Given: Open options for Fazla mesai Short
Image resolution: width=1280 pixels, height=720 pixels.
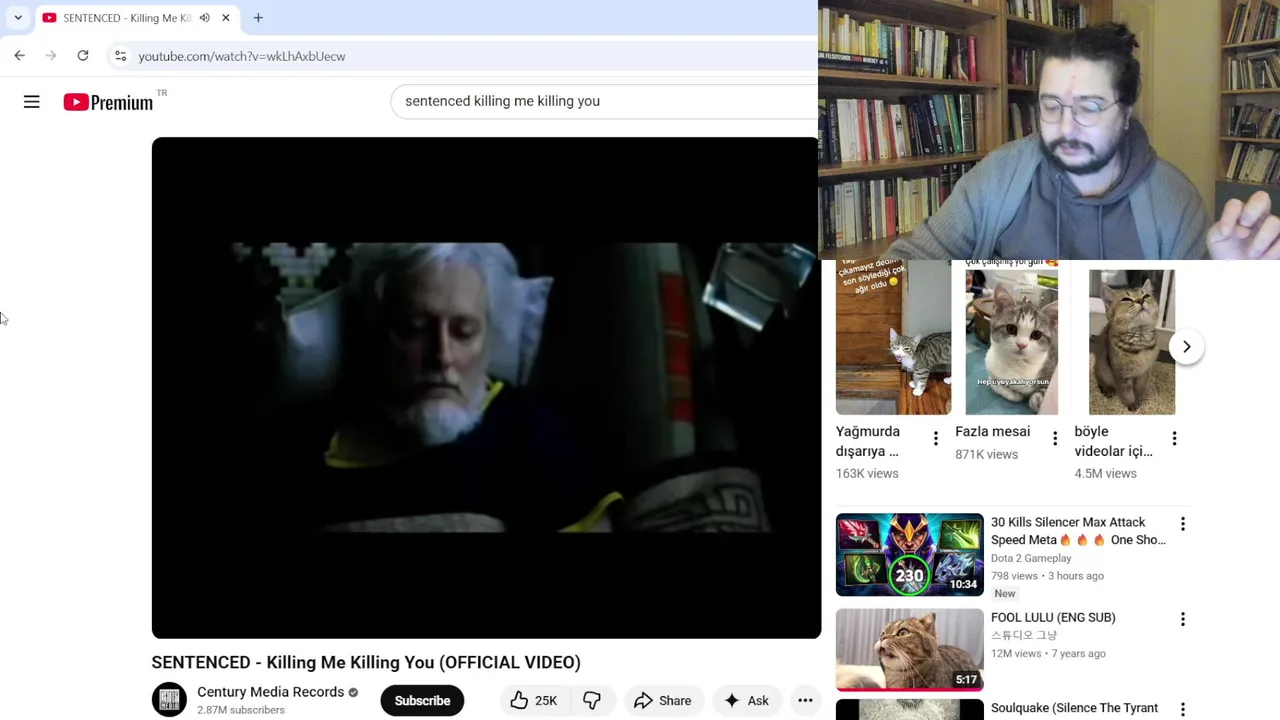Looking at the screenshot, I should pos(1054,439).
